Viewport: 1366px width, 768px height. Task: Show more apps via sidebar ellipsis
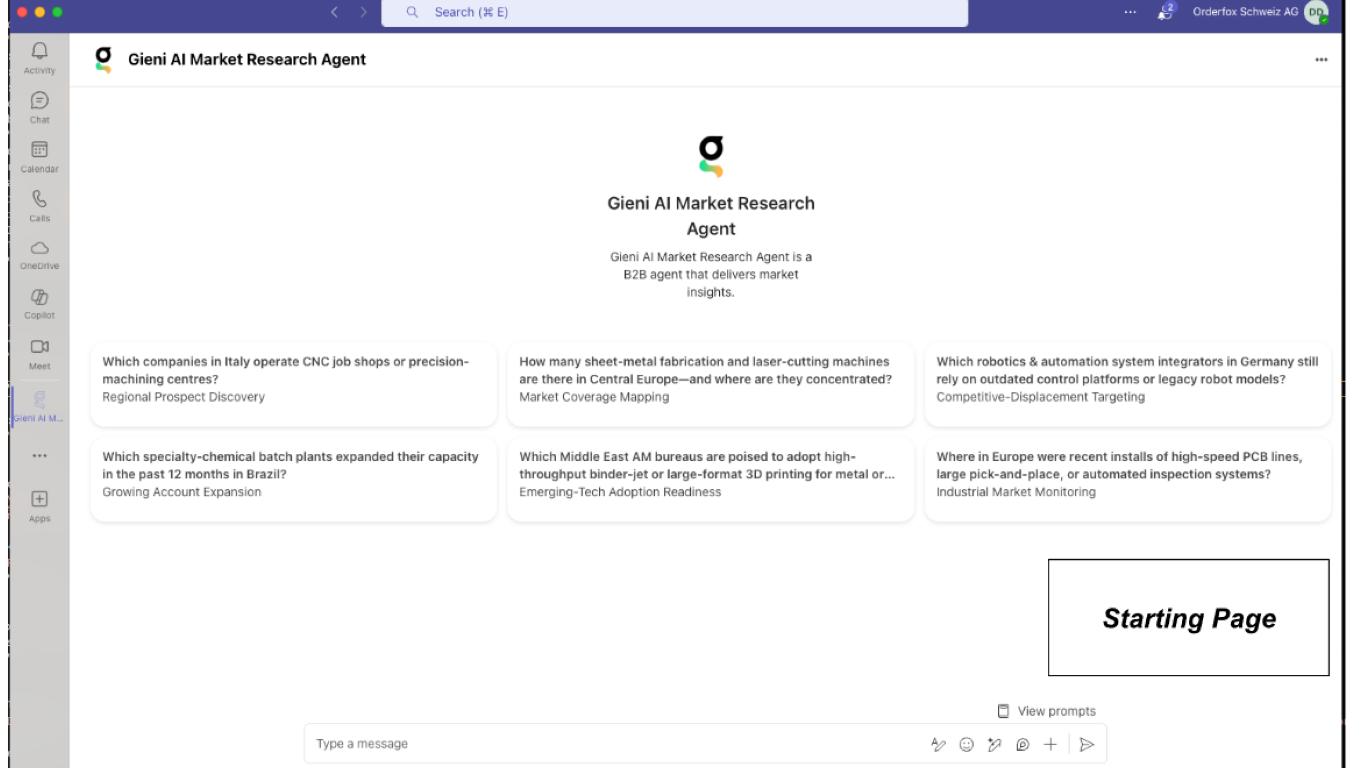(x=39, y=455)
